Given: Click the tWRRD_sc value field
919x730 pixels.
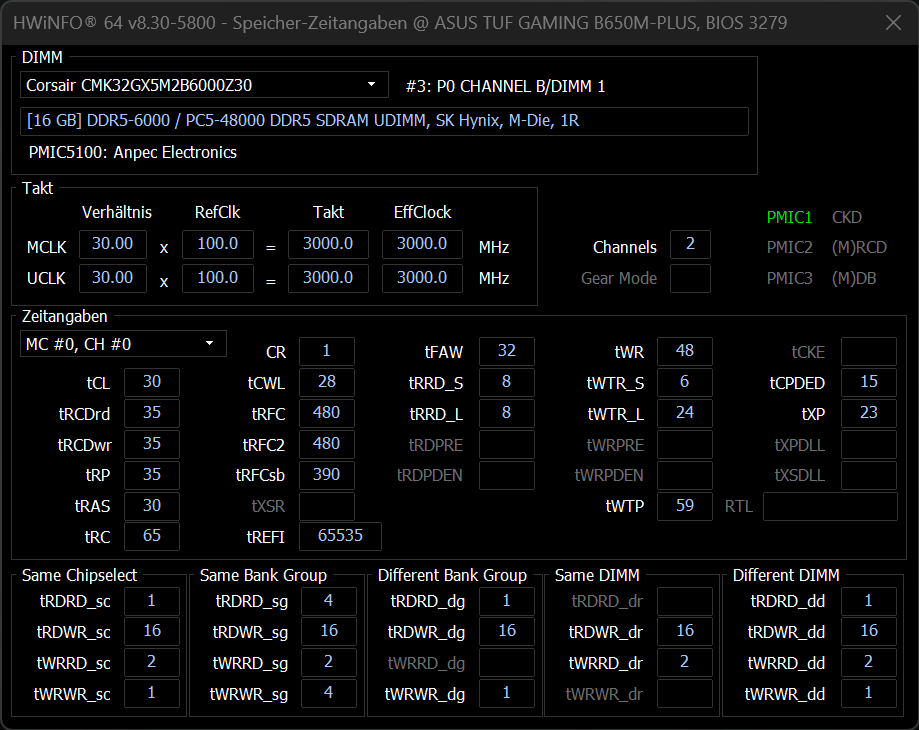Looking at the screenshot, I should (152, 663).
